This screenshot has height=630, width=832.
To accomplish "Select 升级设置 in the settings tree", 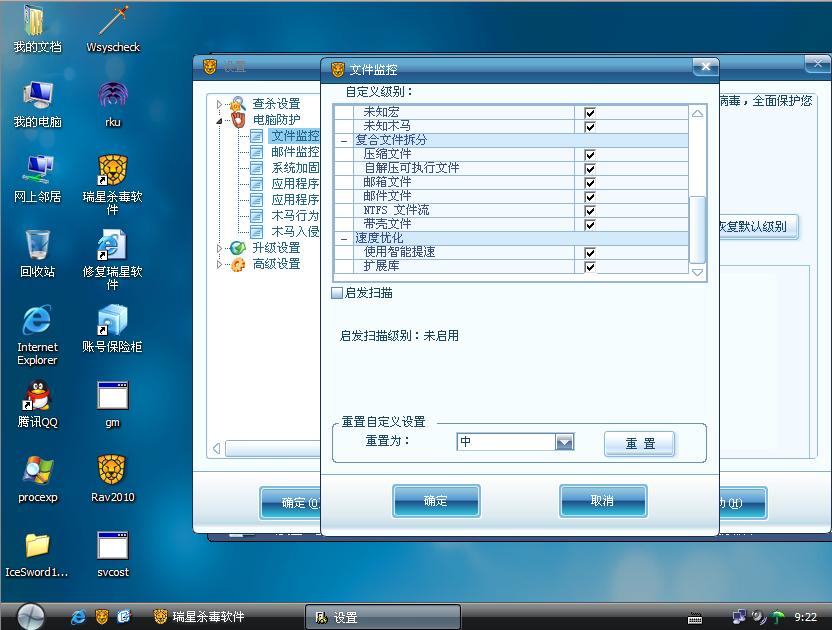I will (x=275, y=248).
